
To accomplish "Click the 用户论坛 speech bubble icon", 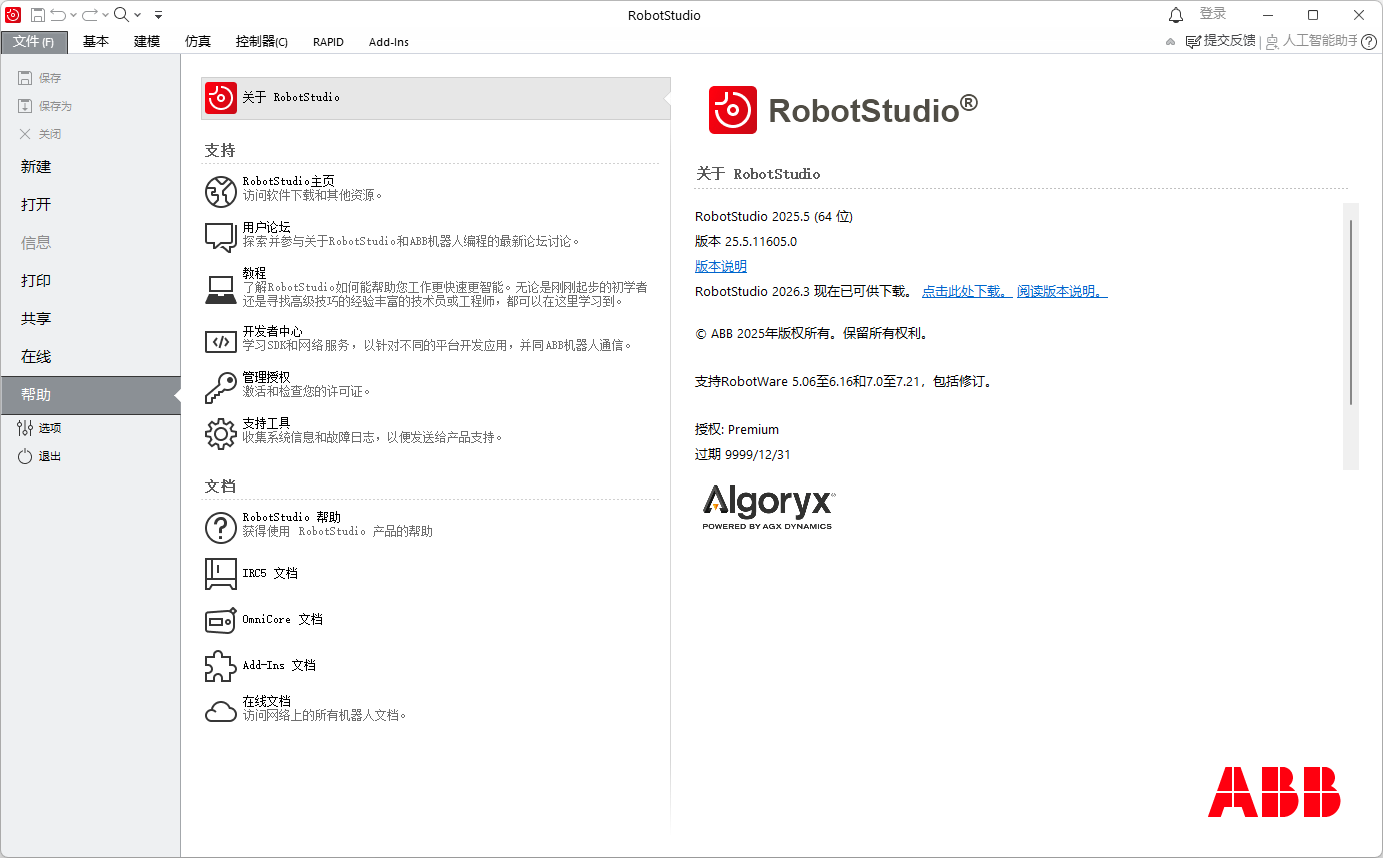I will tap(220, 237).
